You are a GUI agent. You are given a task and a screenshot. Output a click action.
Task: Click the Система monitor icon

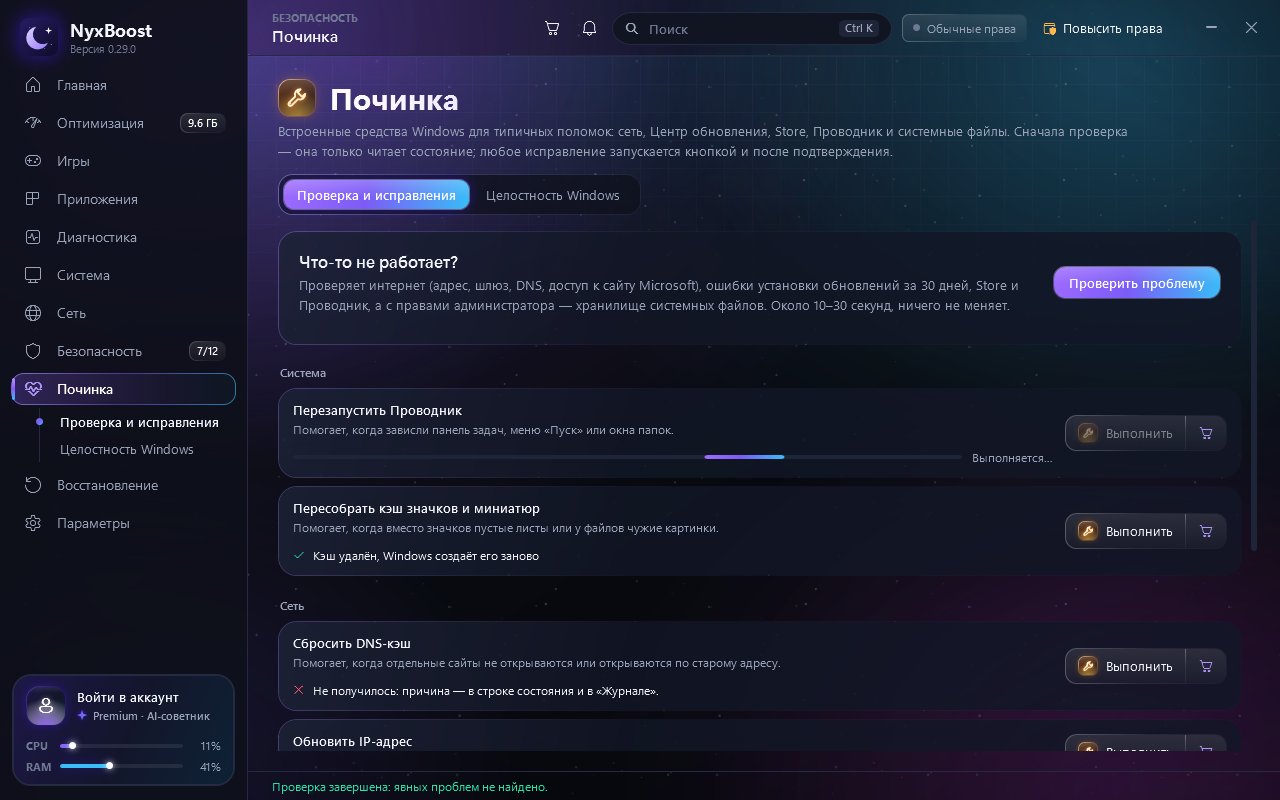point(34,275)
